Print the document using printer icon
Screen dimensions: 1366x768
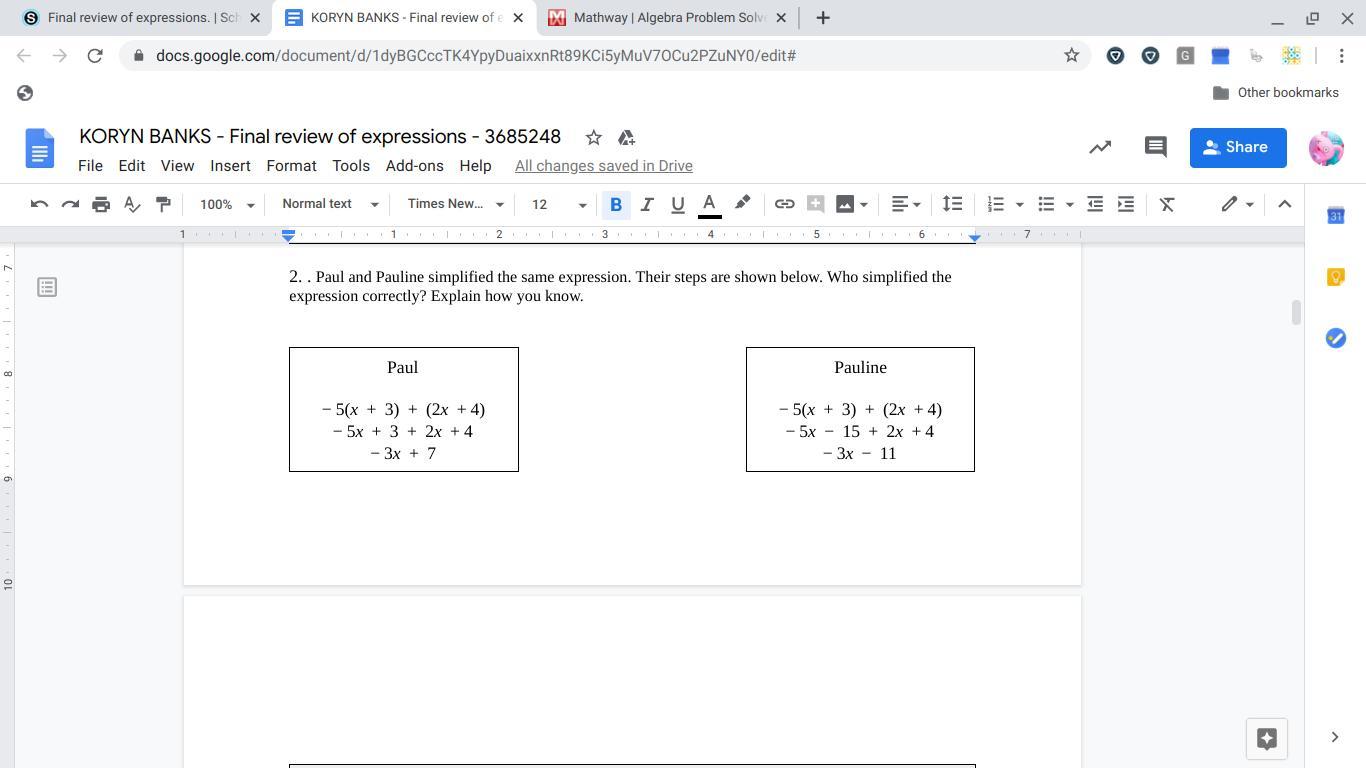click(x=101, y=204)
